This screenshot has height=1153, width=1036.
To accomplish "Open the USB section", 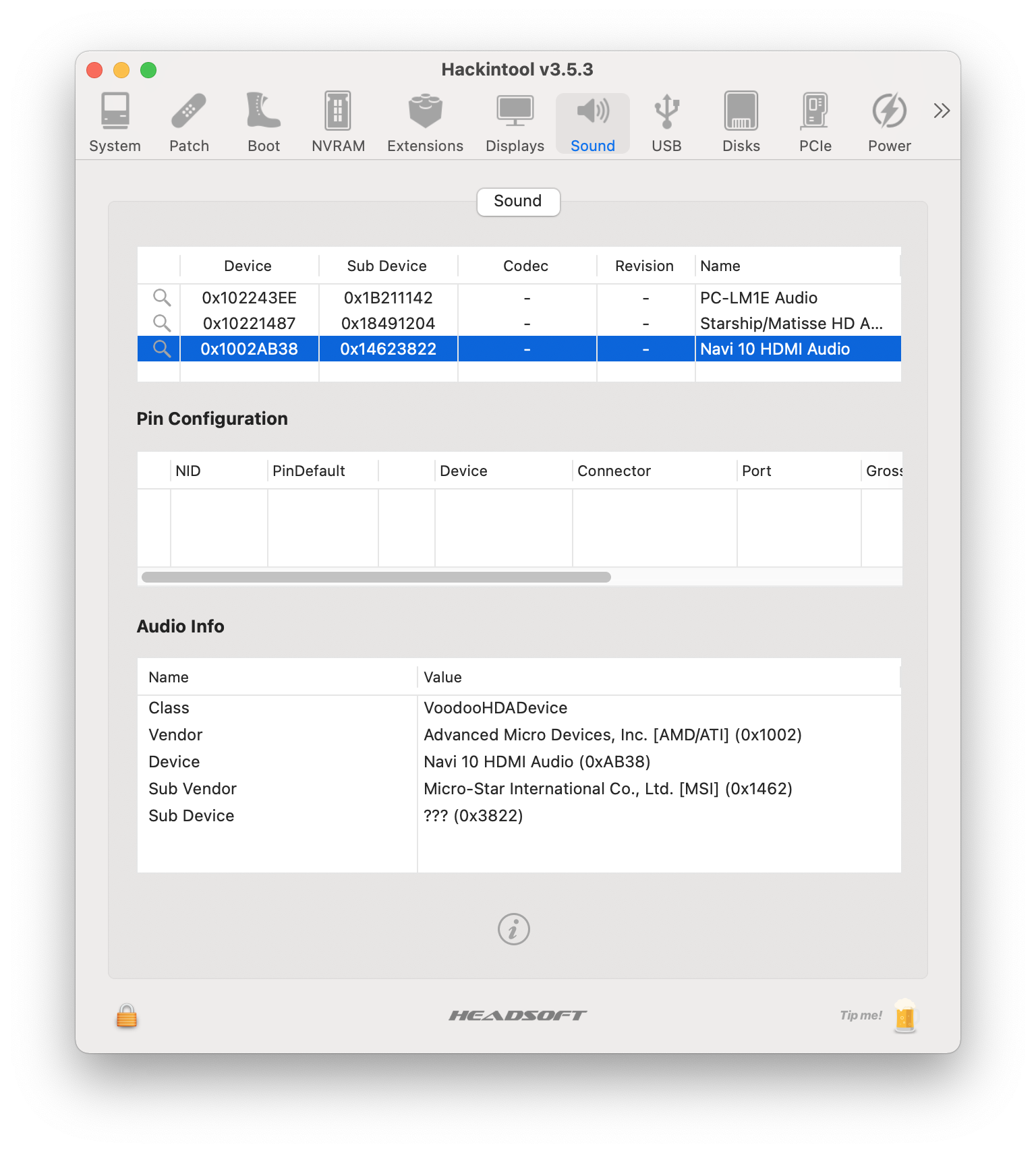I will [666, 123].
